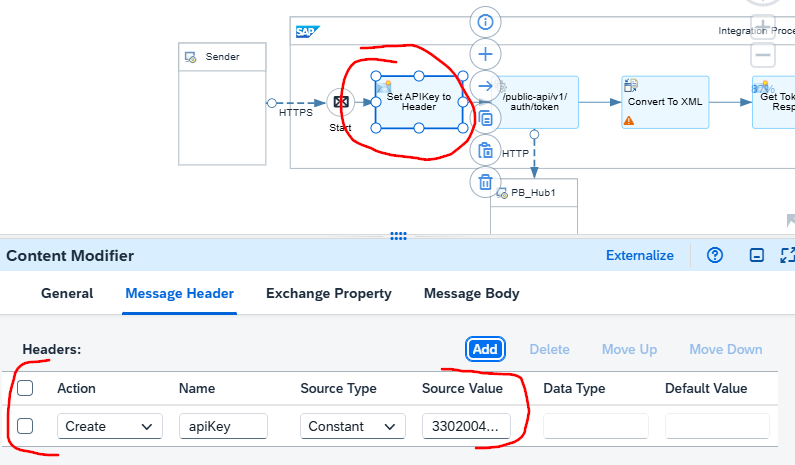Click the Externalize link
Image resolution: width=795 pixels, height=465 pixels.
click(639, 255)
